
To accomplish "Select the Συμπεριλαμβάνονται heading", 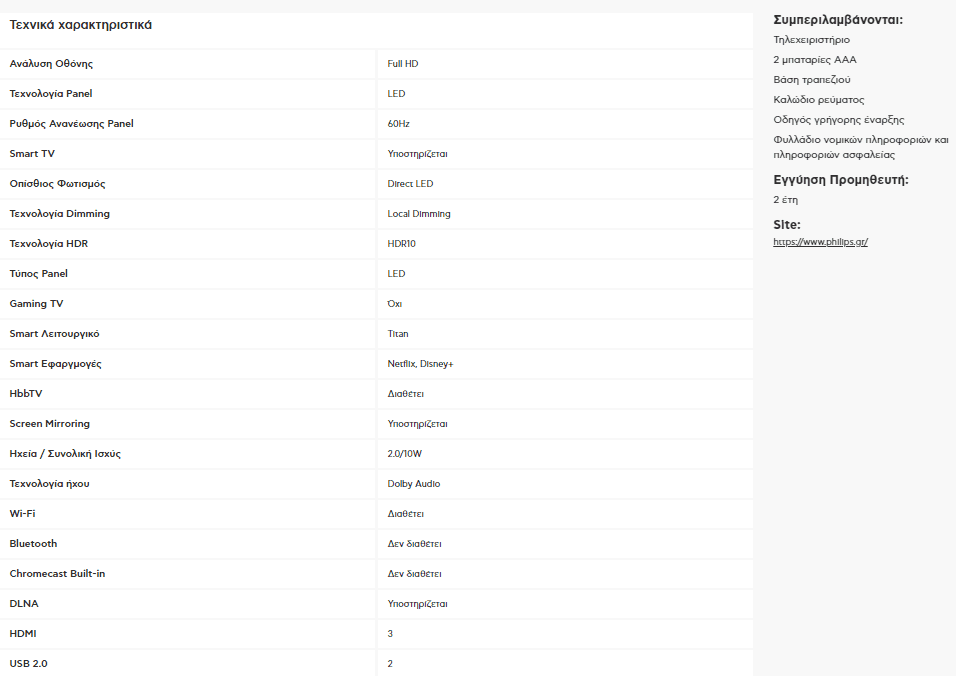I will pyautogui.click(x=838, y=20).
